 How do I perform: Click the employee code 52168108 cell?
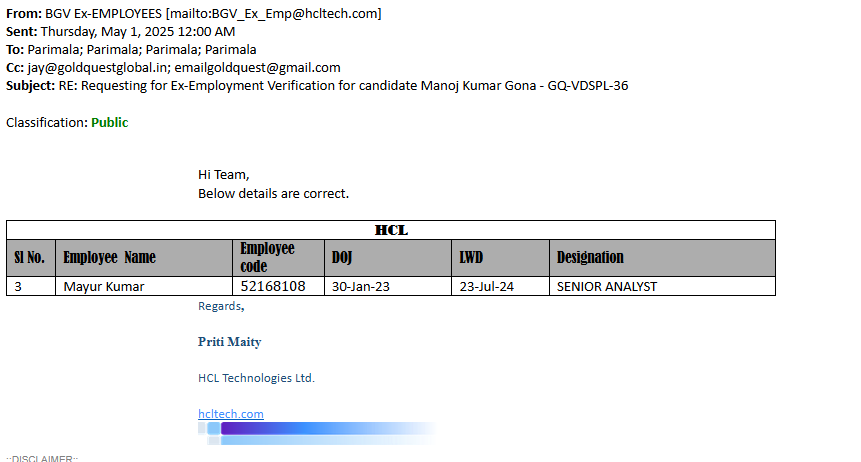[273, 287]
